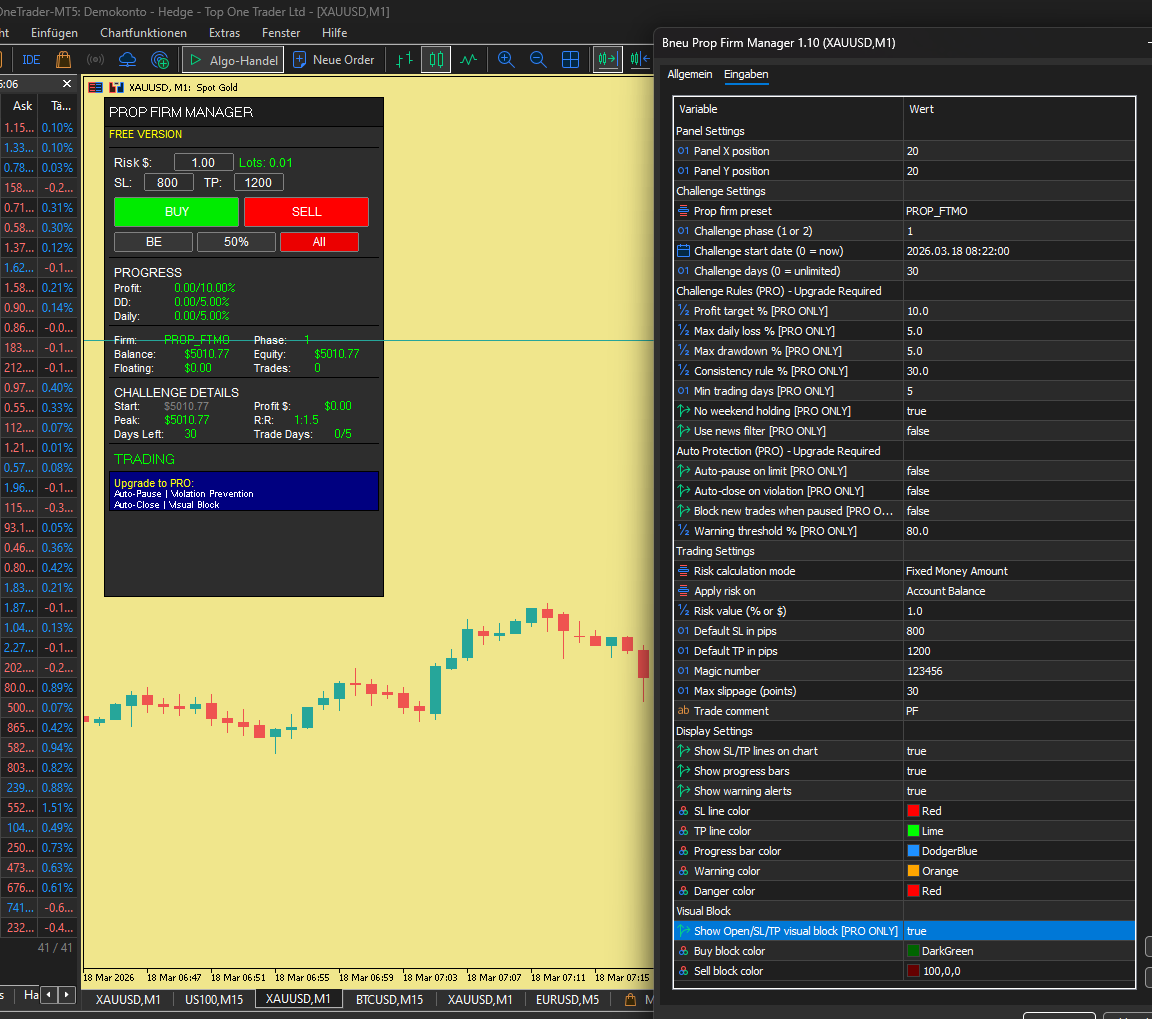Tile chart windows with grid icon
The image size is (1152, 1019).
(x=570, y=60)
